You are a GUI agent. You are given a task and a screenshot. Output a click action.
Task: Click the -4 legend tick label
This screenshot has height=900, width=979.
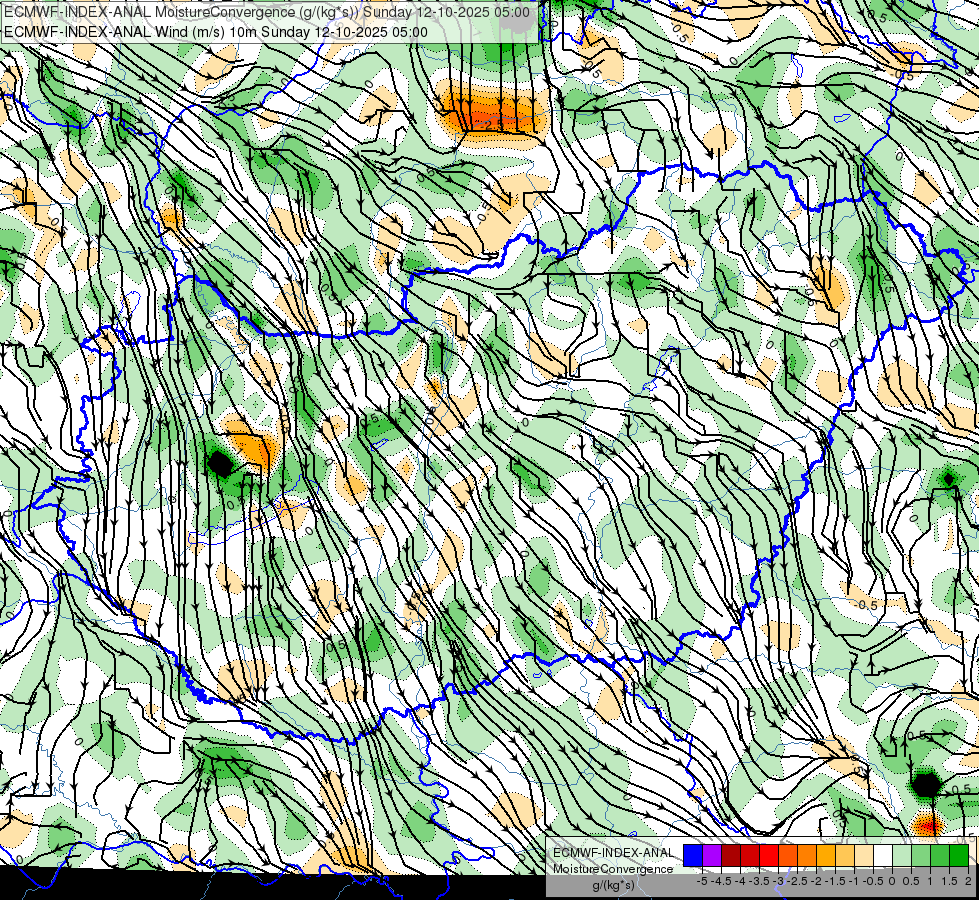740,881
